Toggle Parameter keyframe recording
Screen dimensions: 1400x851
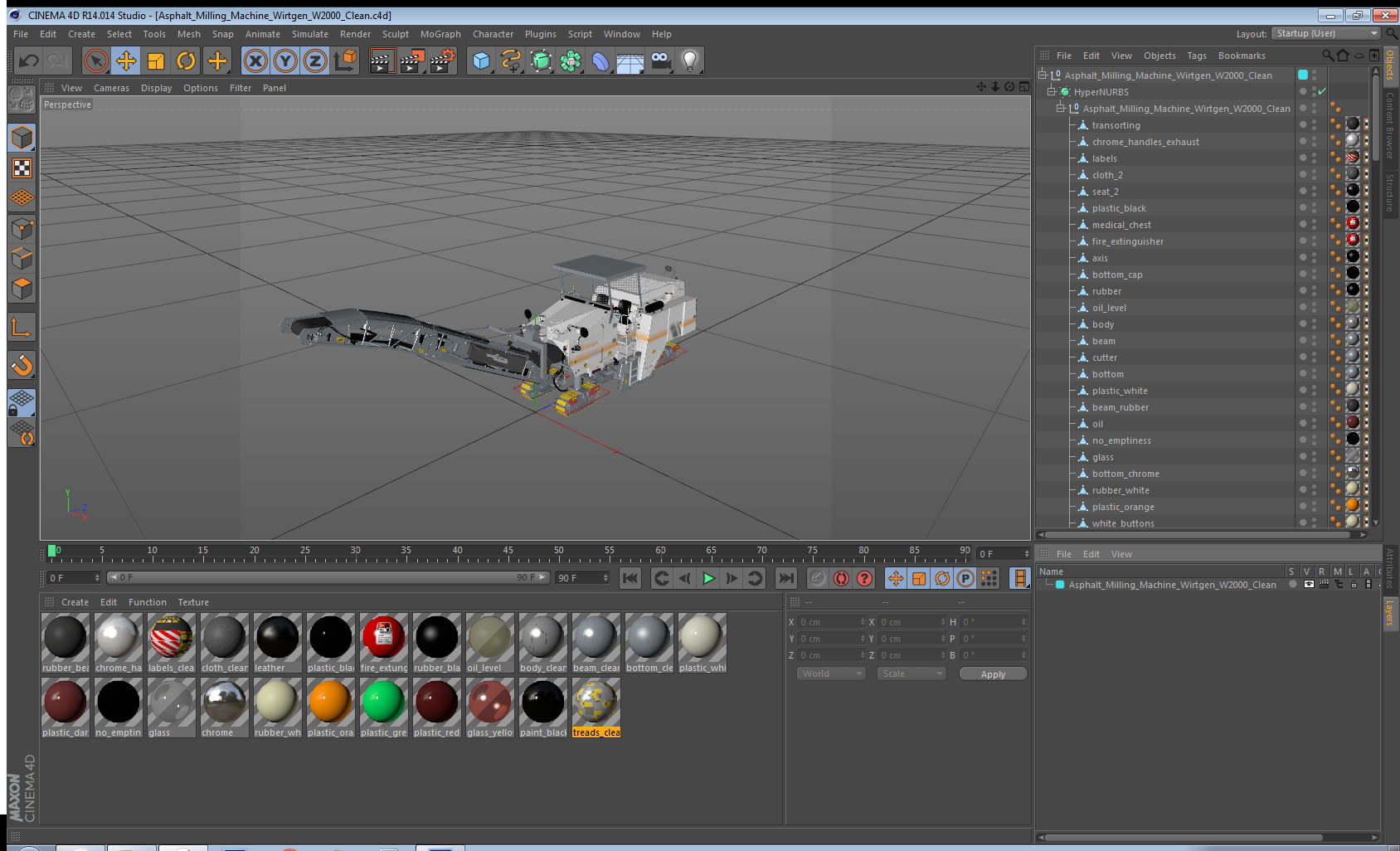point(965,578)
